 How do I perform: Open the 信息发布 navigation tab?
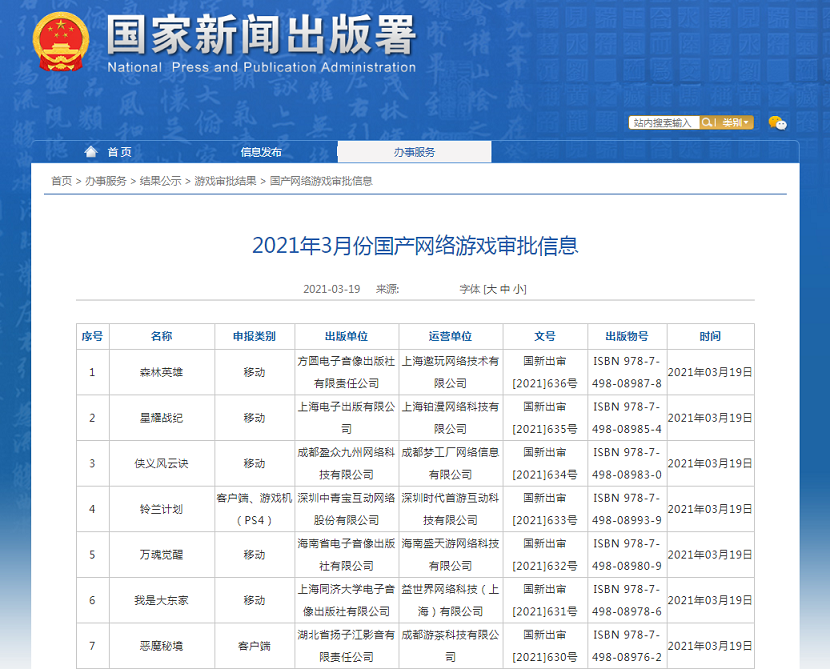tap(261, 152)
